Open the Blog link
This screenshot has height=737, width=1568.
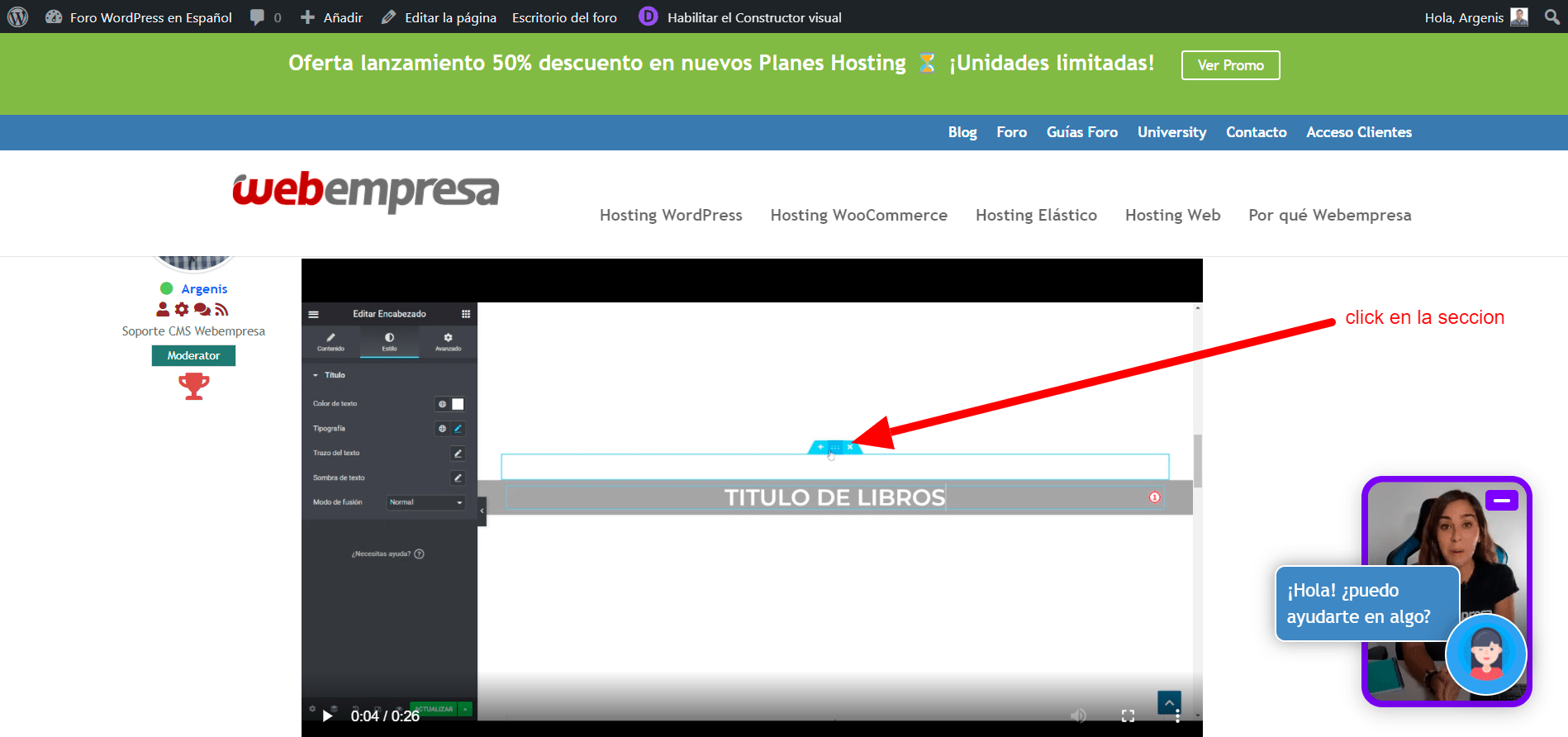click(x=962, y=132)
